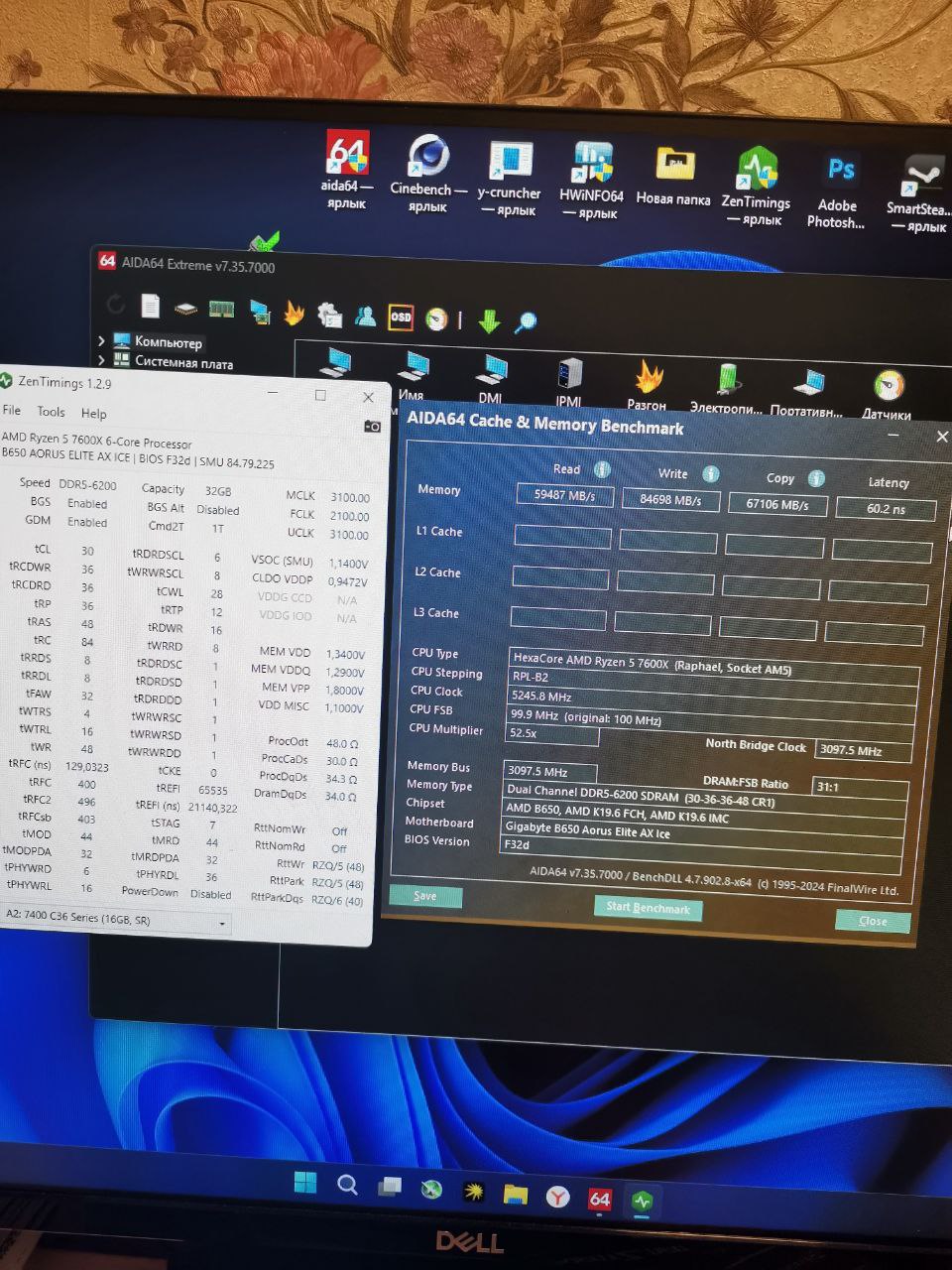Switch to ZenTimings via its taskbar icon
952x1270 pixels.
643,1202
